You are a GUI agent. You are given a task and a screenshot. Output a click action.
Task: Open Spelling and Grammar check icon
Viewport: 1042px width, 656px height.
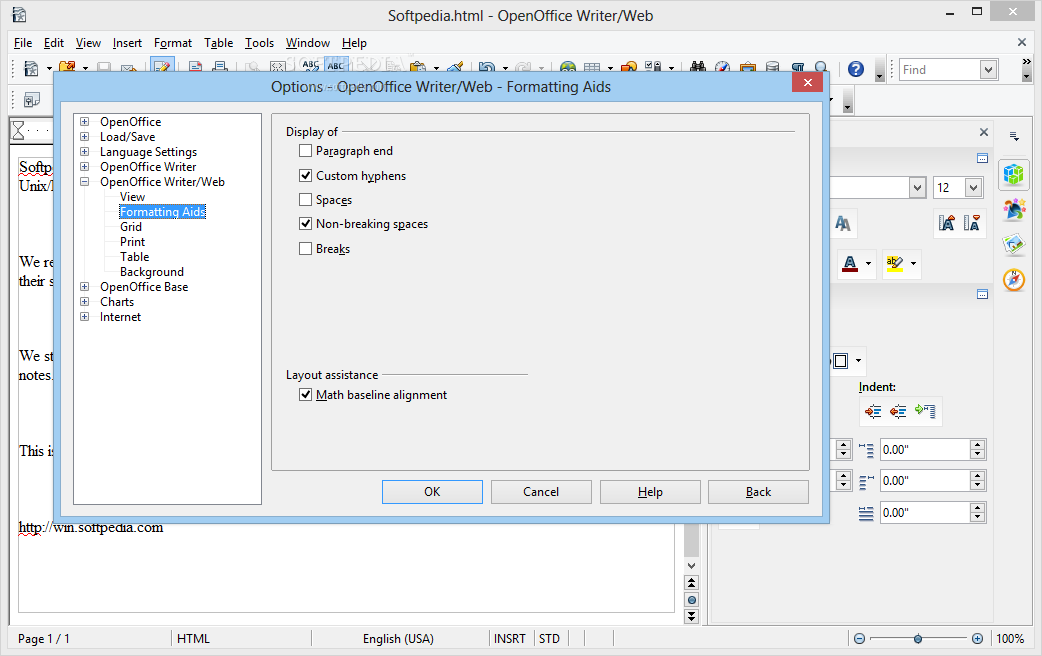click(x=311, y=67)
